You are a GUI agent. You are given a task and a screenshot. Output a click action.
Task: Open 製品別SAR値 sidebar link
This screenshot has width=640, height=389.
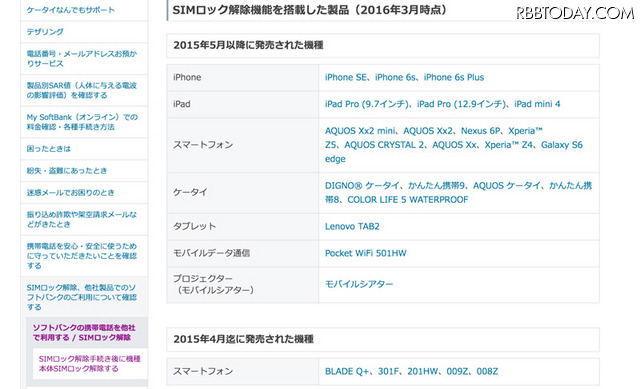pyautogui.click(x=82, y=90)
